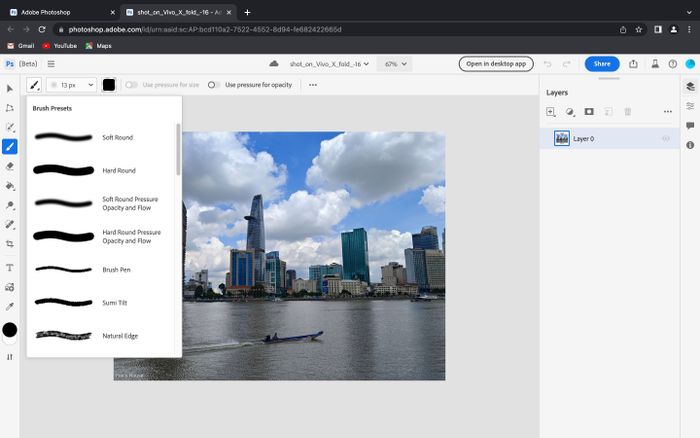Open the document name dropdown
Screen dimensions: 700x438
click(330, 64)
